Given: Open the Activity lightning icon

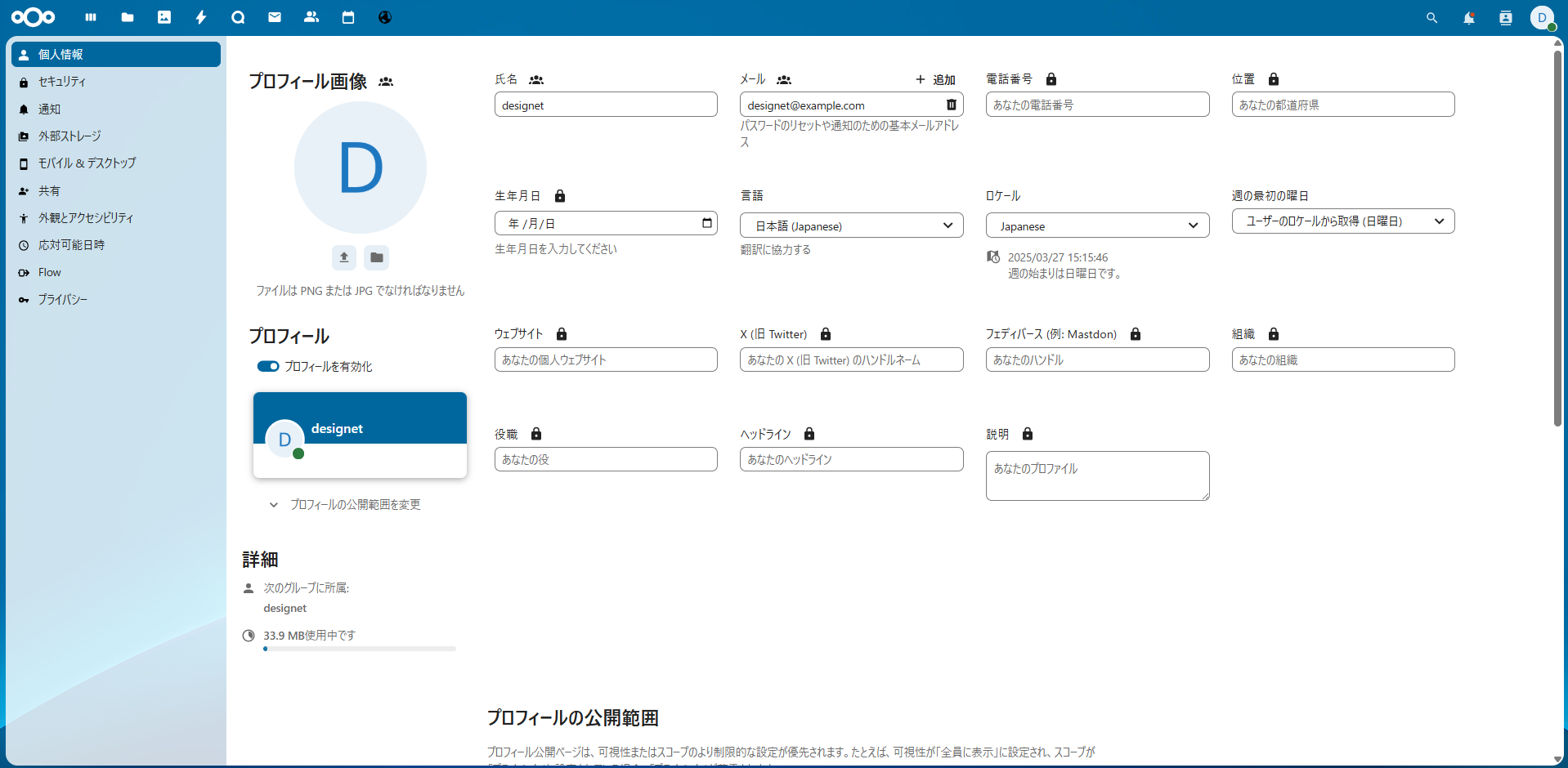Looking at the screenshot, I should tap(201, 17).
